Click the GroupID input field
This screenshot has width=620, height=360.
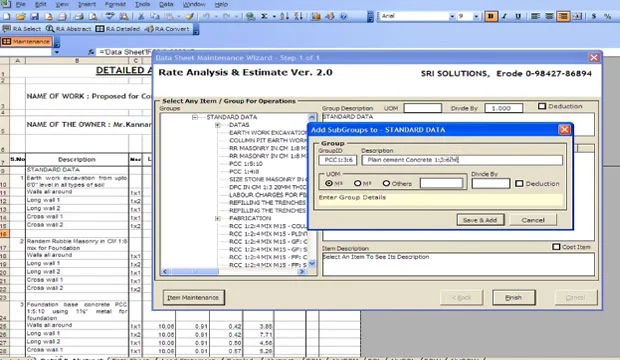click(338, 160)
